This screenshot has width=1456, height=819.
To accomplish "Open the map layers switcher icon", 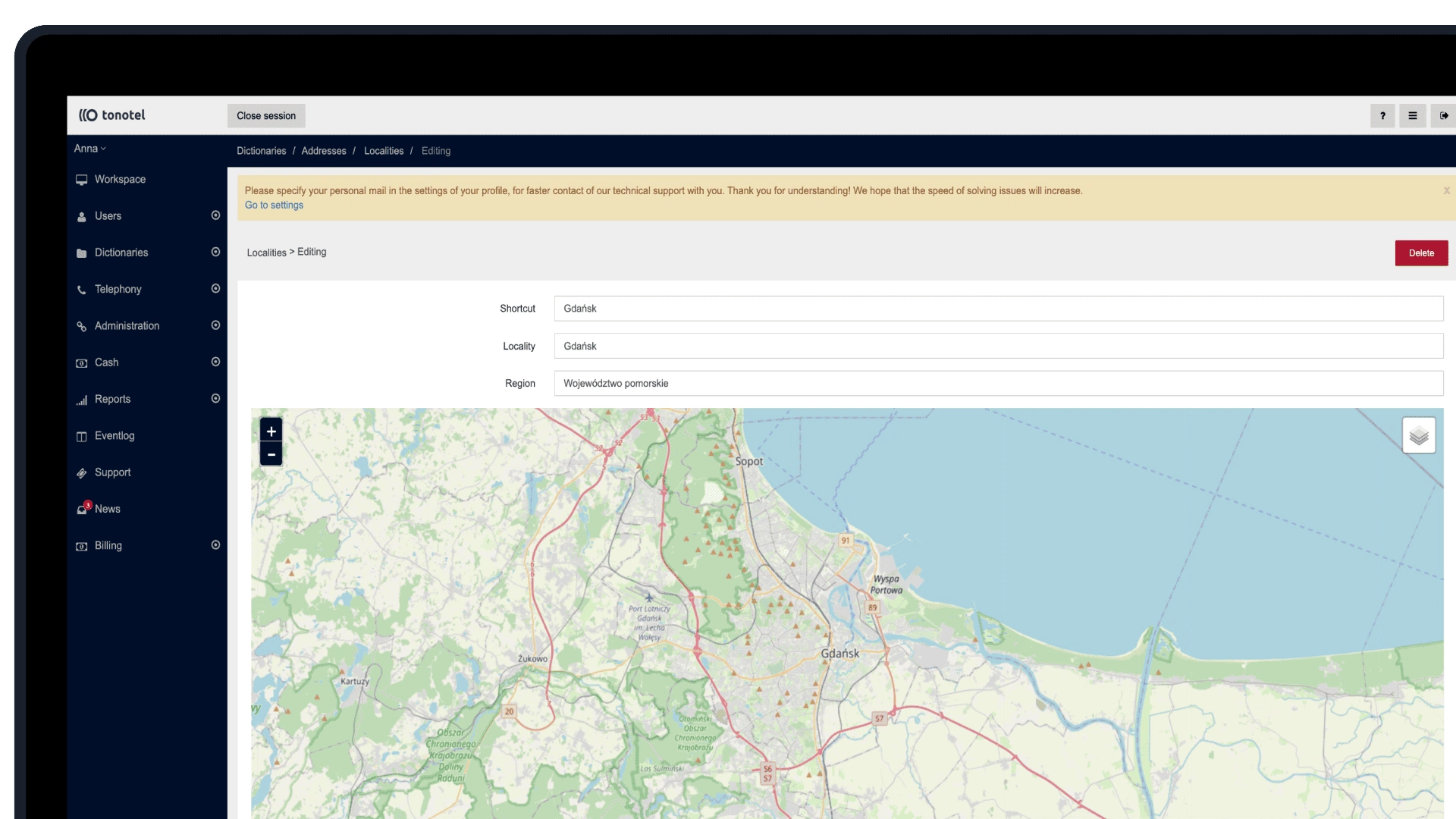I will coord(1418,435).
